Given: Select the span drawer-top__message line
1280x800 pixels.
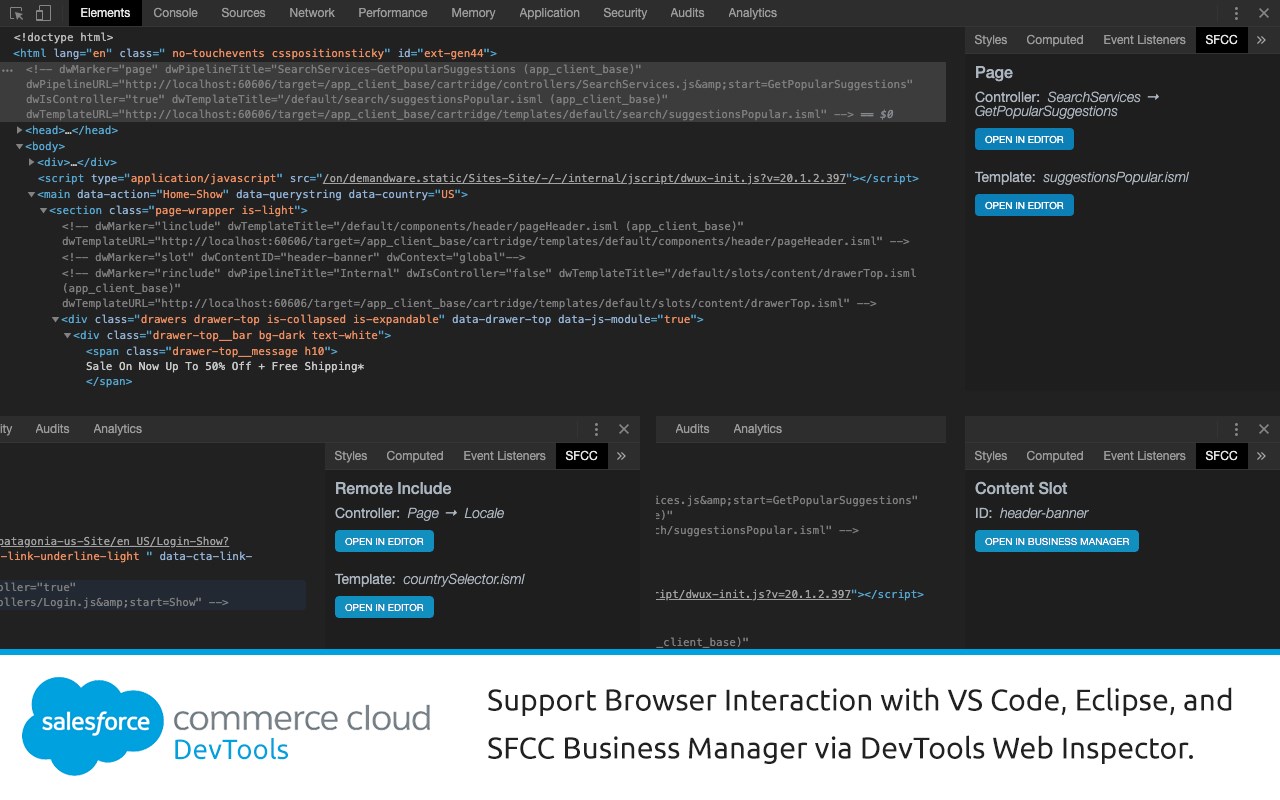Looking at the screenshot, I should (x=212, y=351).
